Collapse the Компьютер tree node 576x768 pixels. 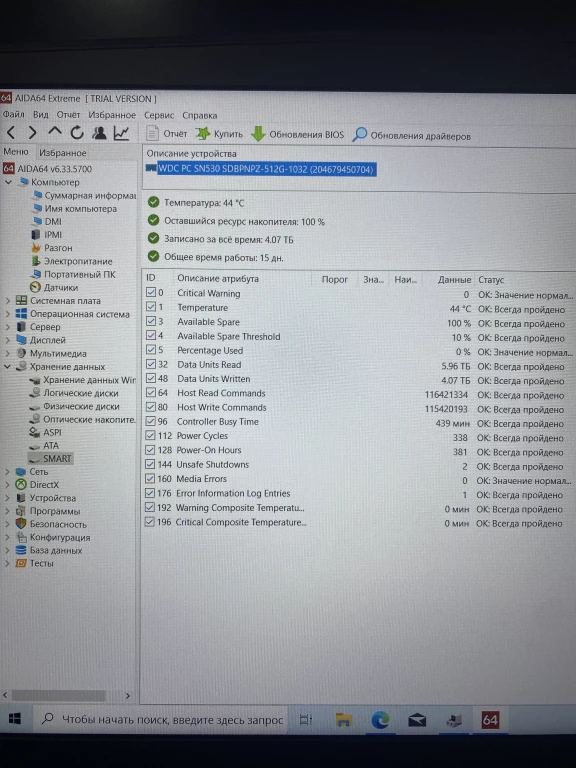8,182
